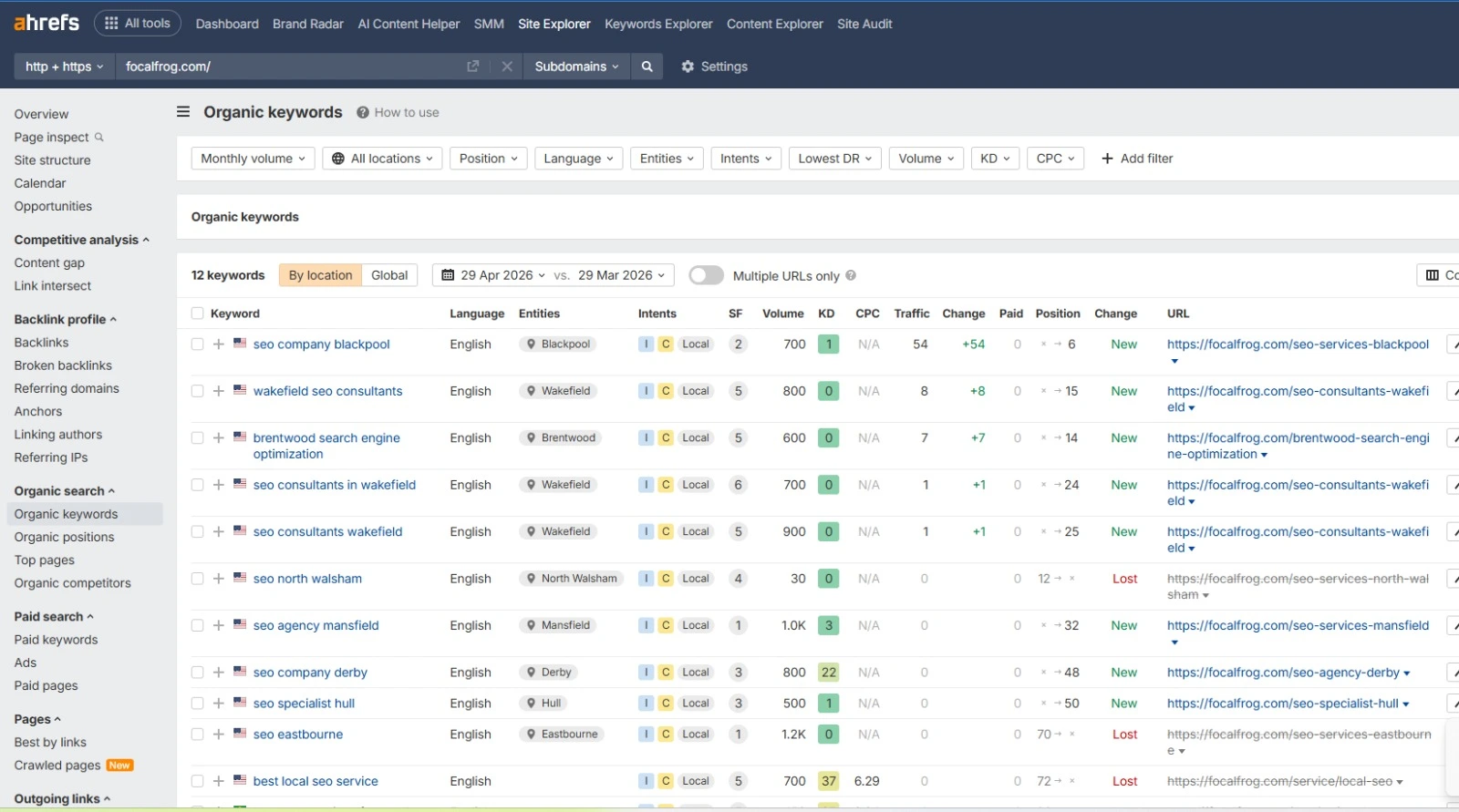Clear the focalfrog.com URL field
1459x812 pixels.
point(507,67)
